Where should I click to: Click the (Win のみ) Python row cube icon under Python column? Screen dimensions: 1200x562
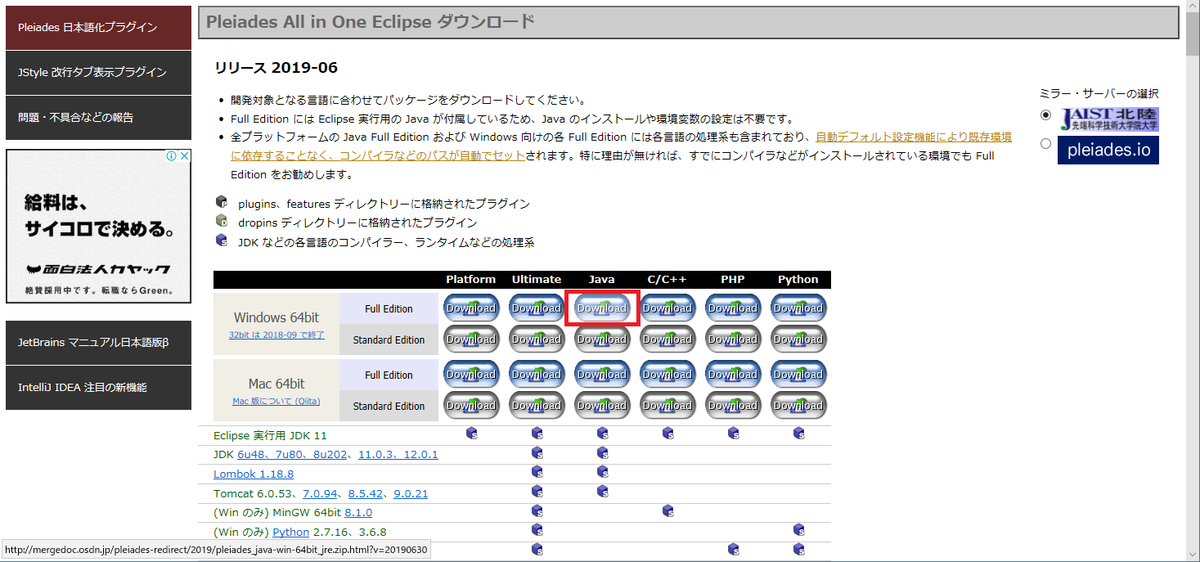pos(798,530)
